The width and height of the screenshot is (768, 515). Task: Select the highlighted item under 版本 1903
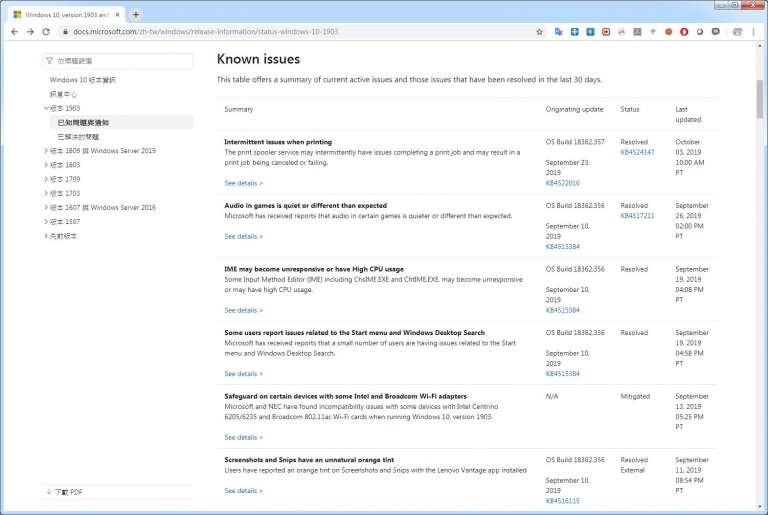(x=121, y=123)
